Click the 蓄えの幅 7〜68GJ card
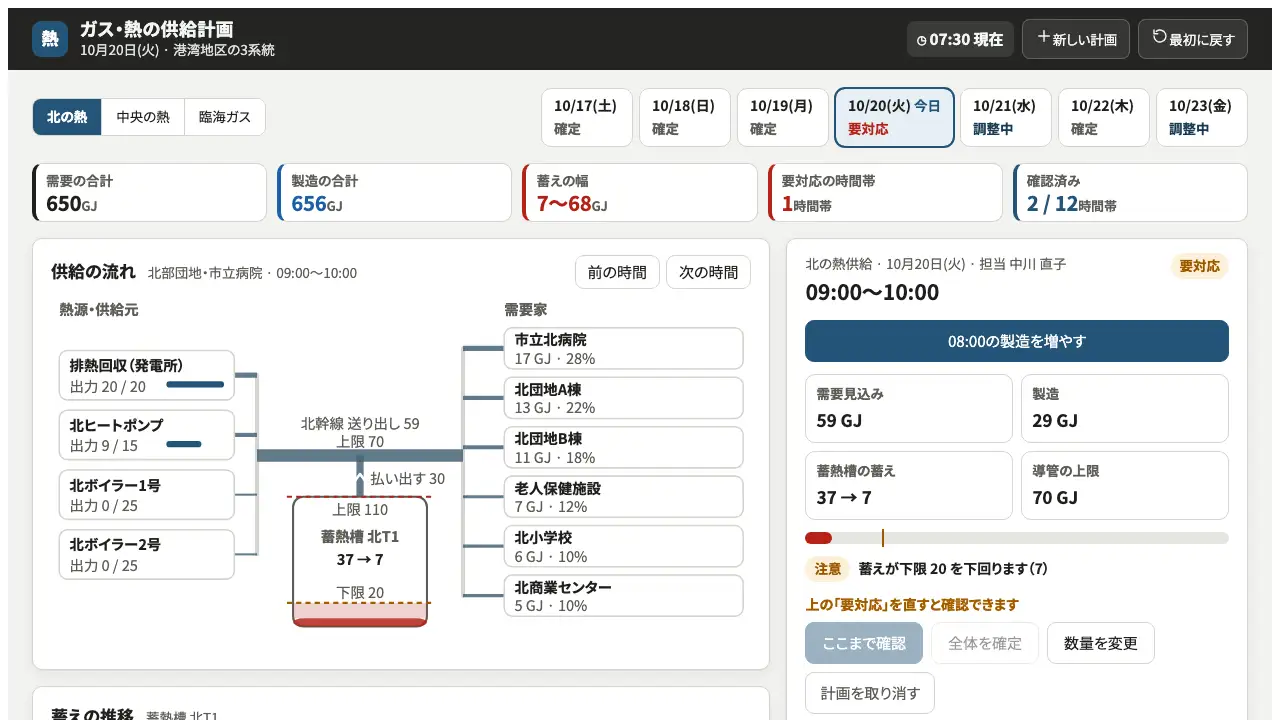Screen dimensions: 1280x720 640,192
